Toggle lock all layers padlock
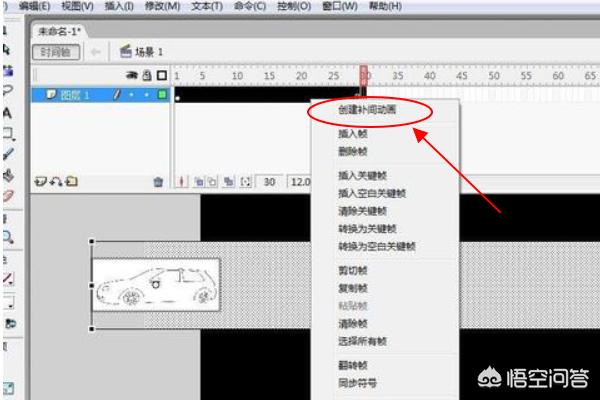 pyautogui.click(x=146, y=76)
